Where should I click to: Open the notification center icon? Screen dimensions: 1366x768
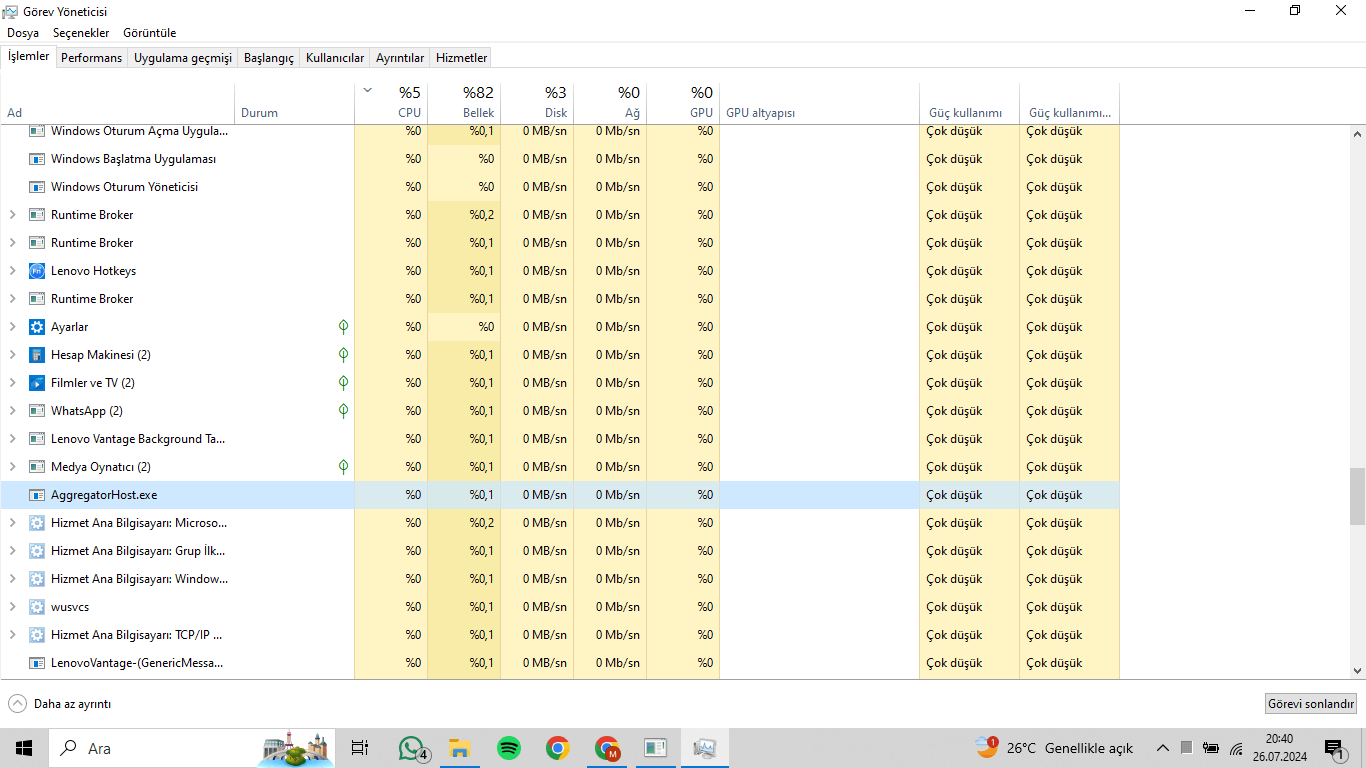[x=1334, y=748]
